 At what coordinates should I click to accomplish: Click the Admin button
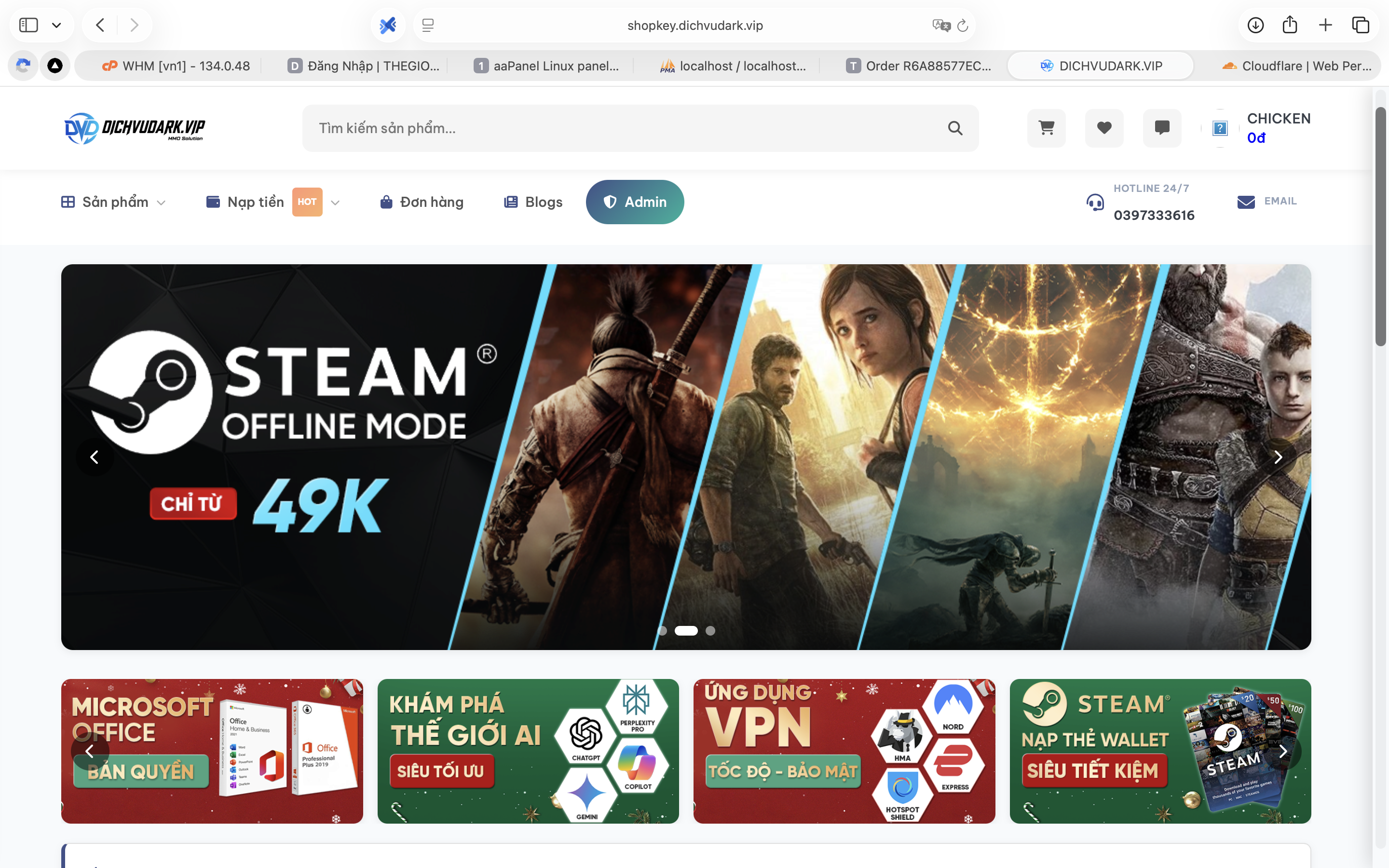click(635, 202)
